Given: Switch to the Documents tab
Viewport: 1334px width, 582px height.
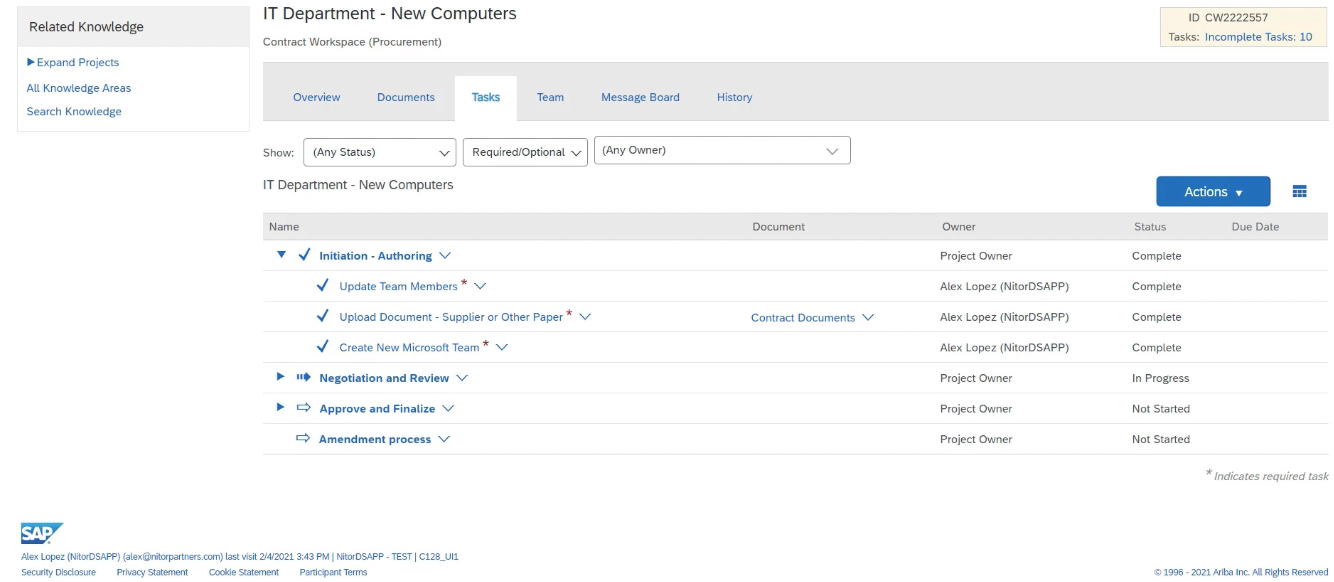Looking at the screenshot, I should [x=405, y=97].
